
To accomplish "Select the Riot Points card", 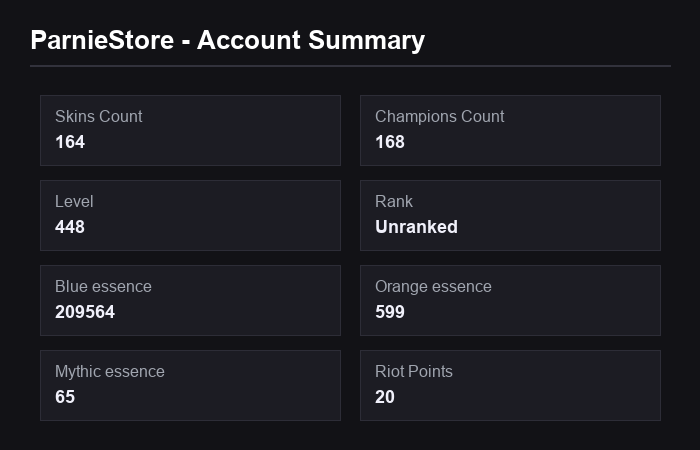I will pos(510,385).
